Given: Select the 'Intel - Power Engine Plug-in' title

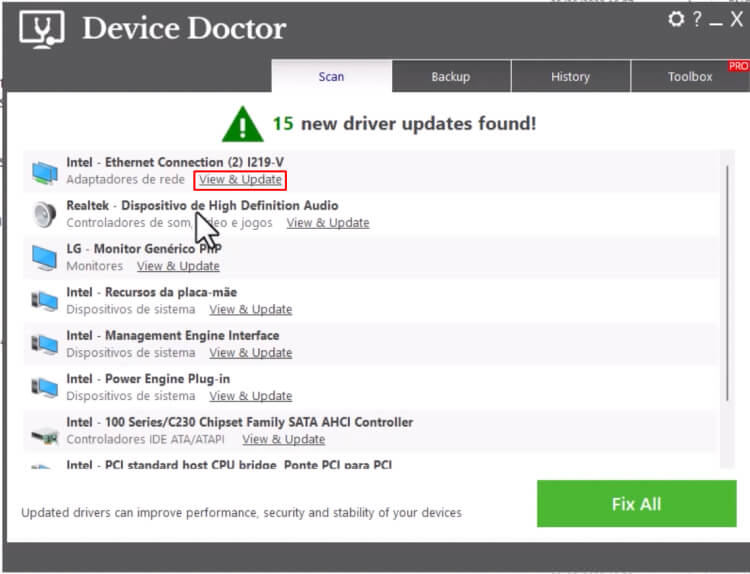Looking at the screenshot, I should 148,379.
